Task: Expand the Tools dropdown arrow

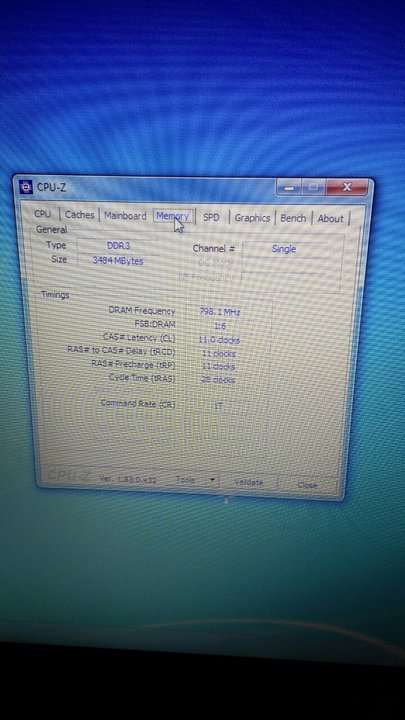Action: point(212,480)
